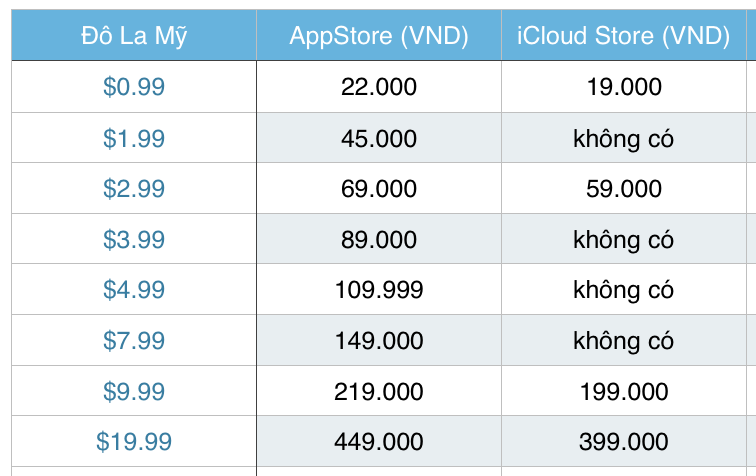Select 'không có' in the $7.99 row
The image size is (756, 476).
click(623, 341)
